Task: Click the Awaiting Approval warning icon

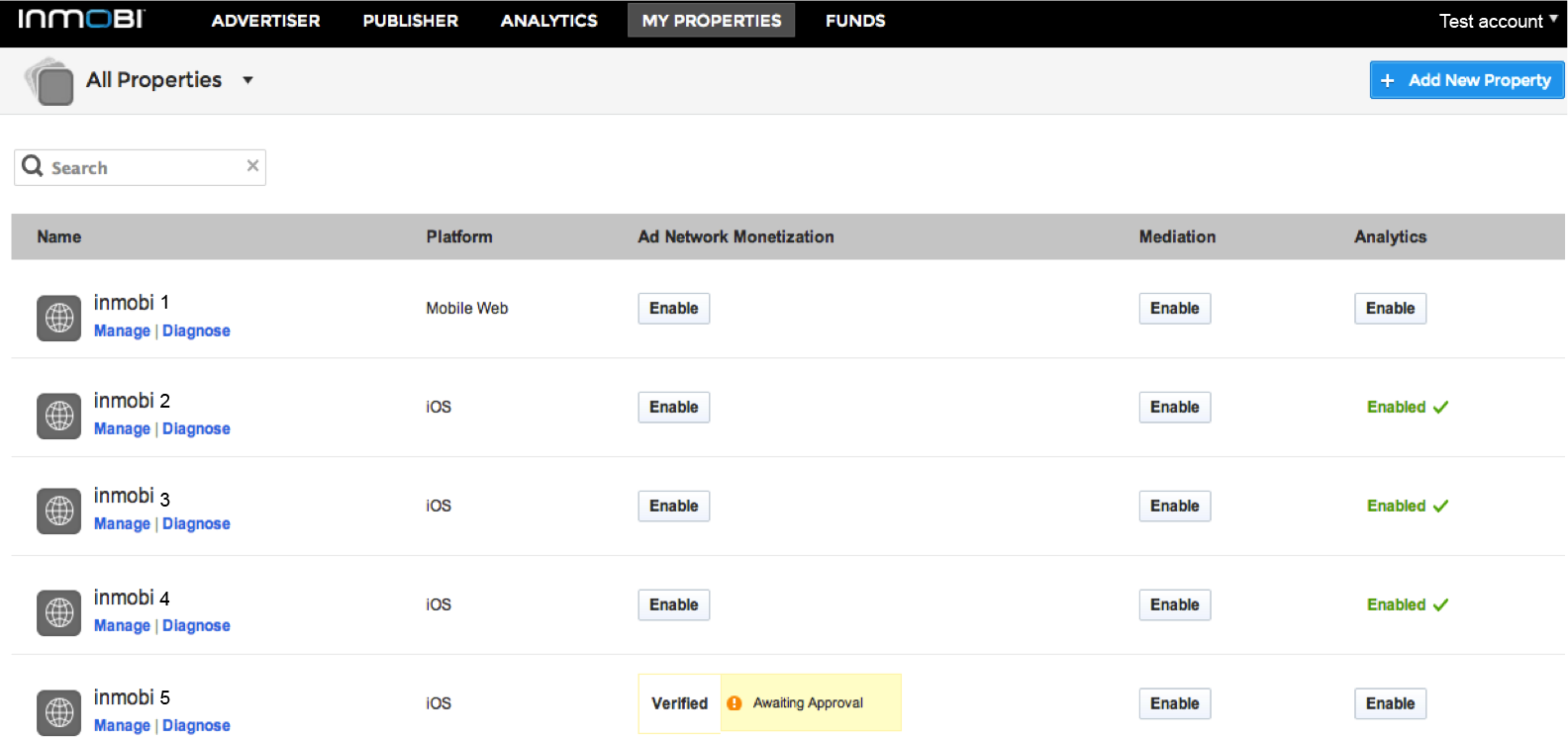Action: point(735,703)
